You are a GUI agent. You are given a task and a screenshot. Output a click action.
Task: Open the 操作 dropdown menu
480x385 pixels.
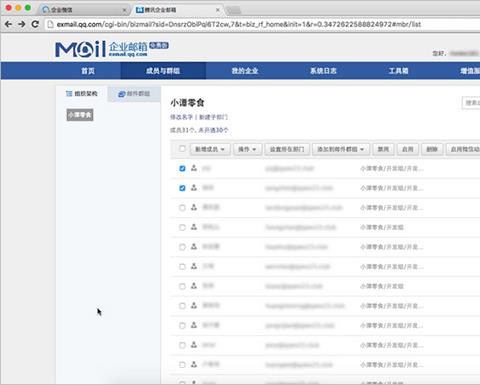click(247, 149)
